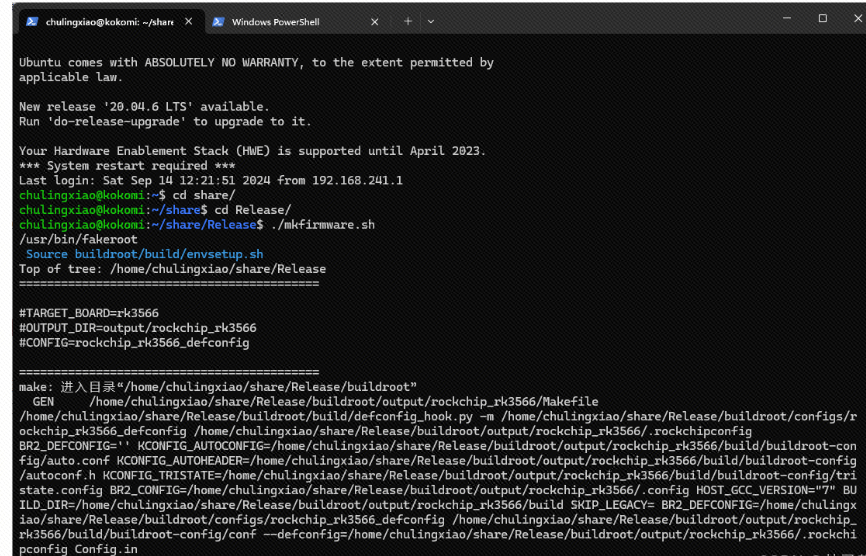Close the Windows PowerShell tab
This screenshot has width=866, height=556.
tap(374, 22)
